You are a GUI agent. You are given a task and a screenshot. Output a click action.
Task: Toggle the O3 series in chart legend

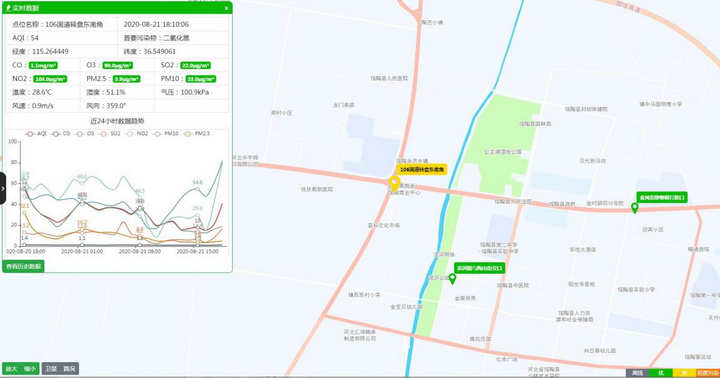tap(85, 134)
